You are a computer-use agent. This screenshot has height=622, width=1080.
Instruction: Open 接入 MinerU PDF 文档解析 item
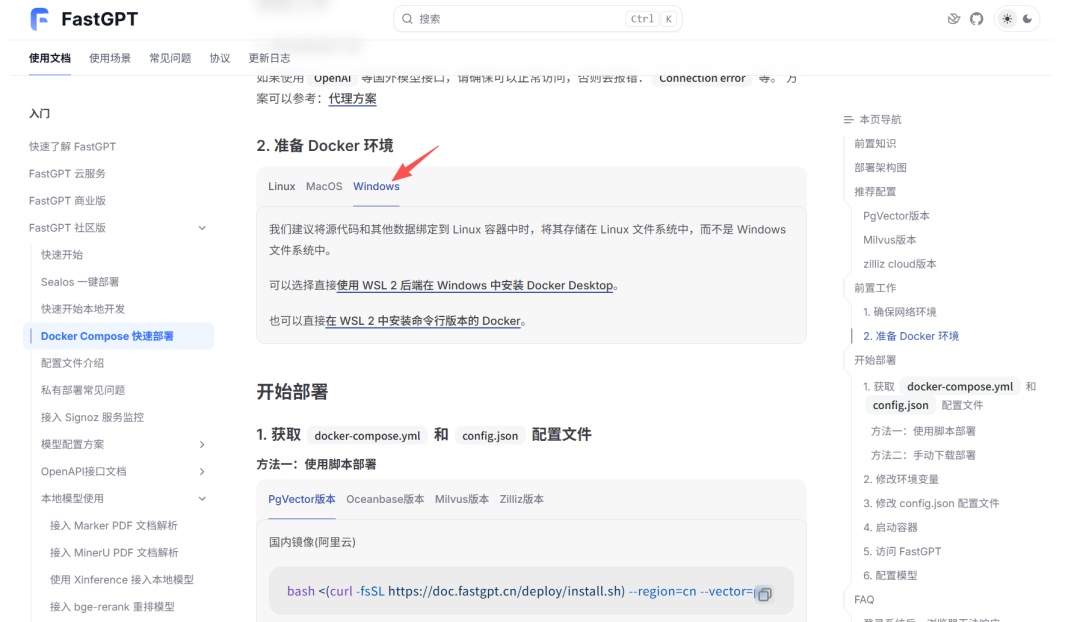coord(114,552)
